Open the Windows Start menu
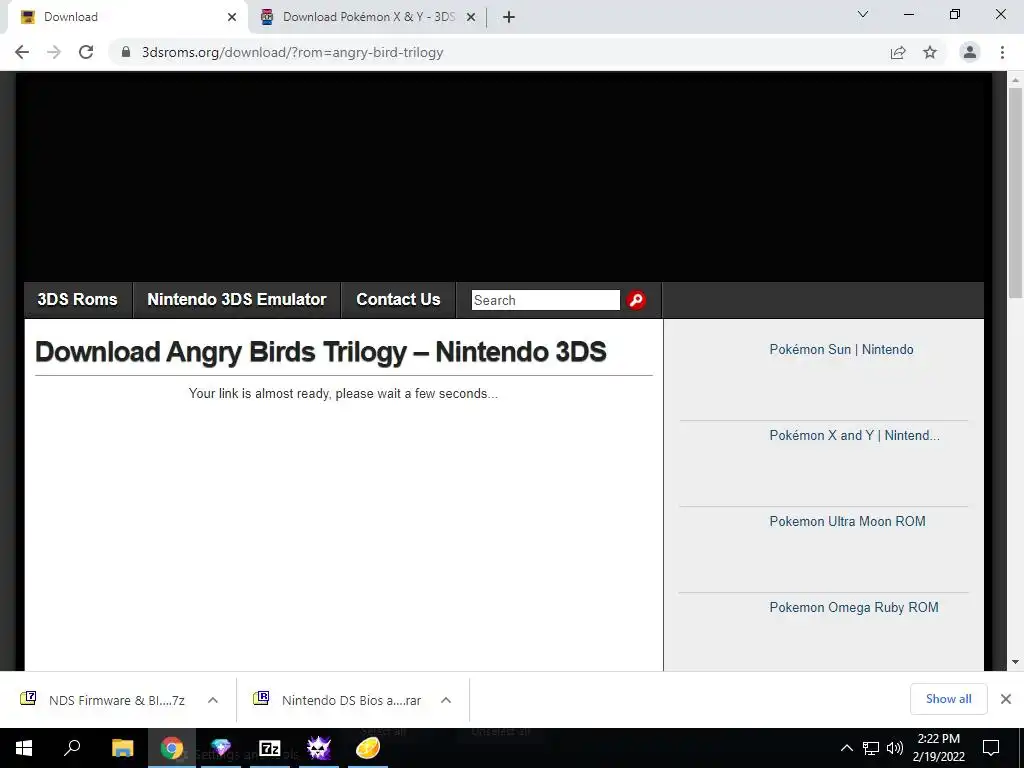This screenshot has width=1024, height=768. pyautogui.click(x=24, y=748)
